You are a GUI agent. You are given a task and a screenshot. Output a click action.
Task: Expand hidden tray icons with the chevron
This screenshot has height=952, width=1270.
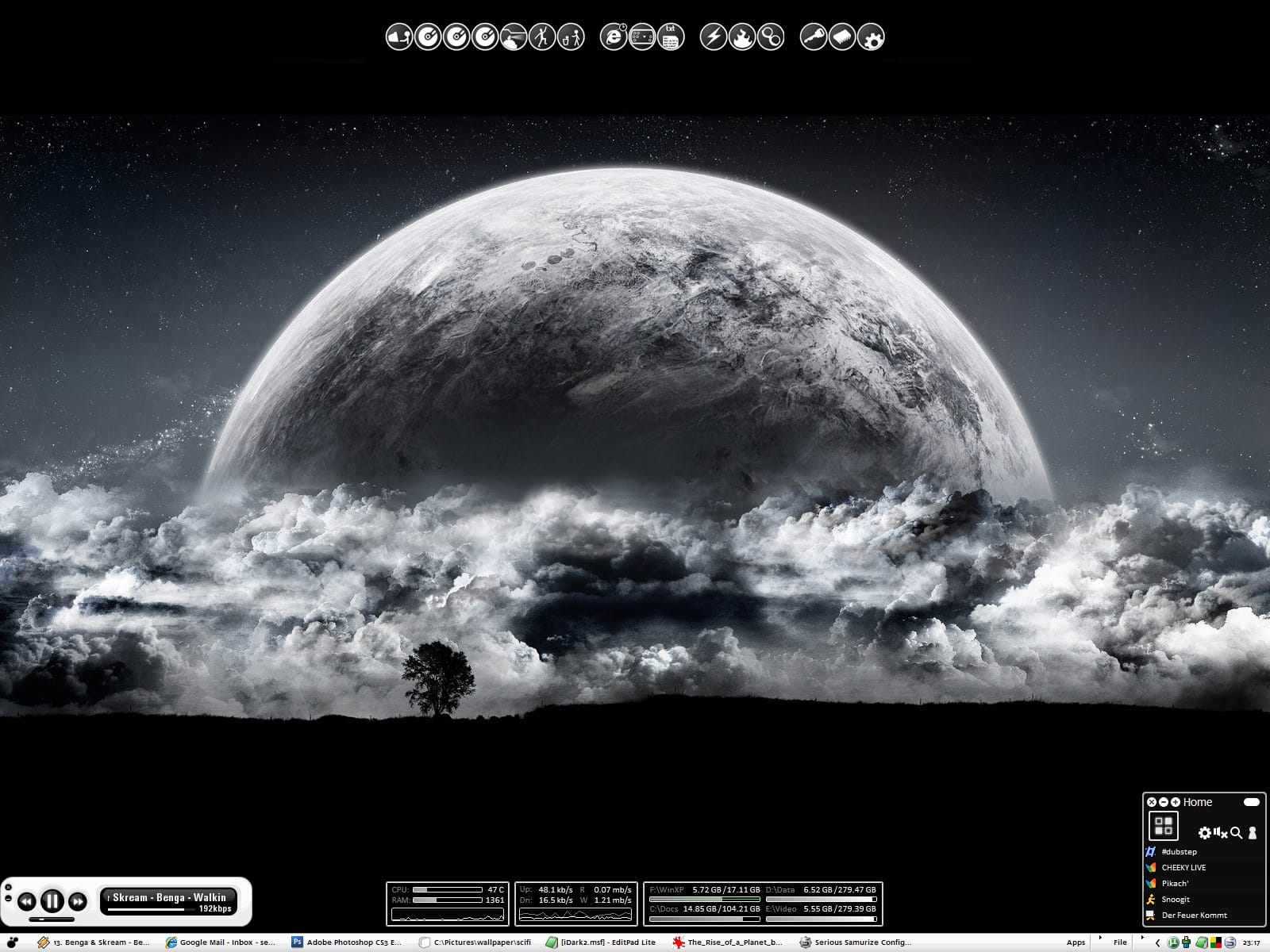coord(1156,942)
